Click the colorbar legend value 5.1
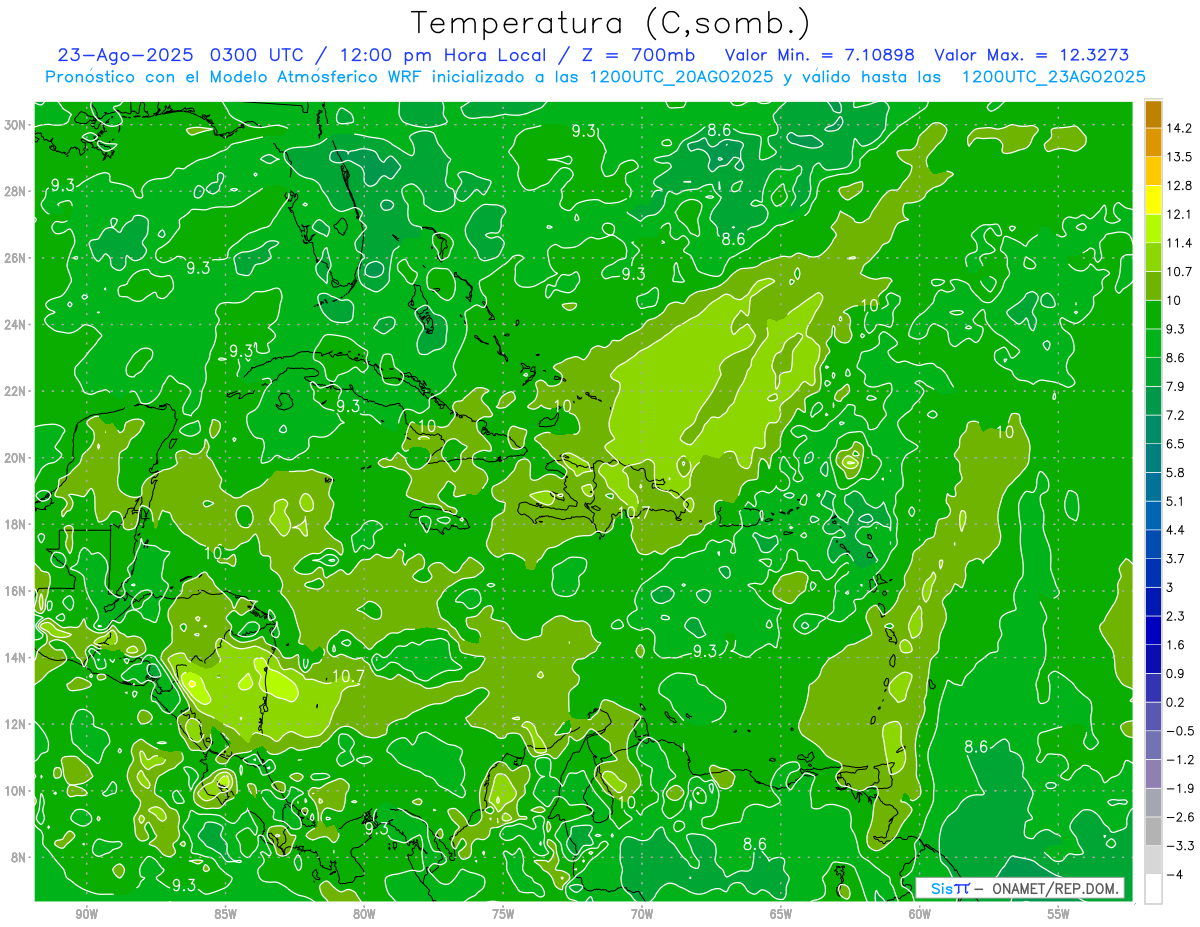Viewport: 1200px width, 927px height. (x=1175, y=501)
